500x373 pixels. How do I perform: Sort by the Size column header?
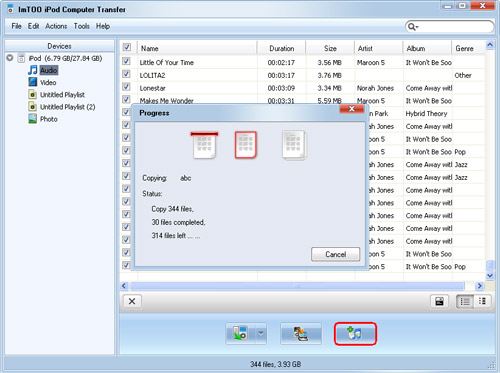pyautogui.click(x=330, y=48)
